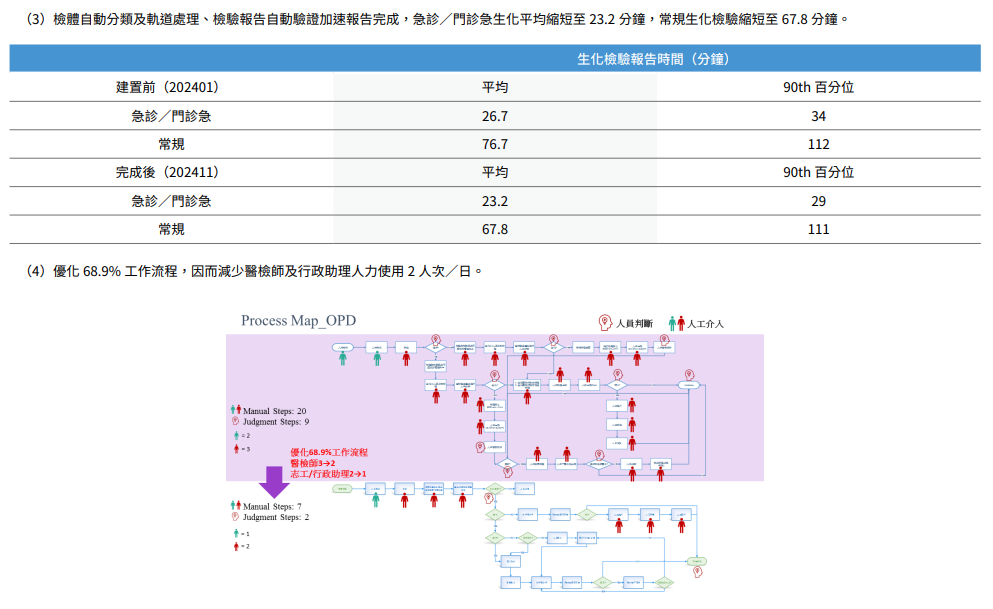Click the head icon beside Judgment Steps: 9
The width and height of the screenshot is (993, 609).
[235, 421]
